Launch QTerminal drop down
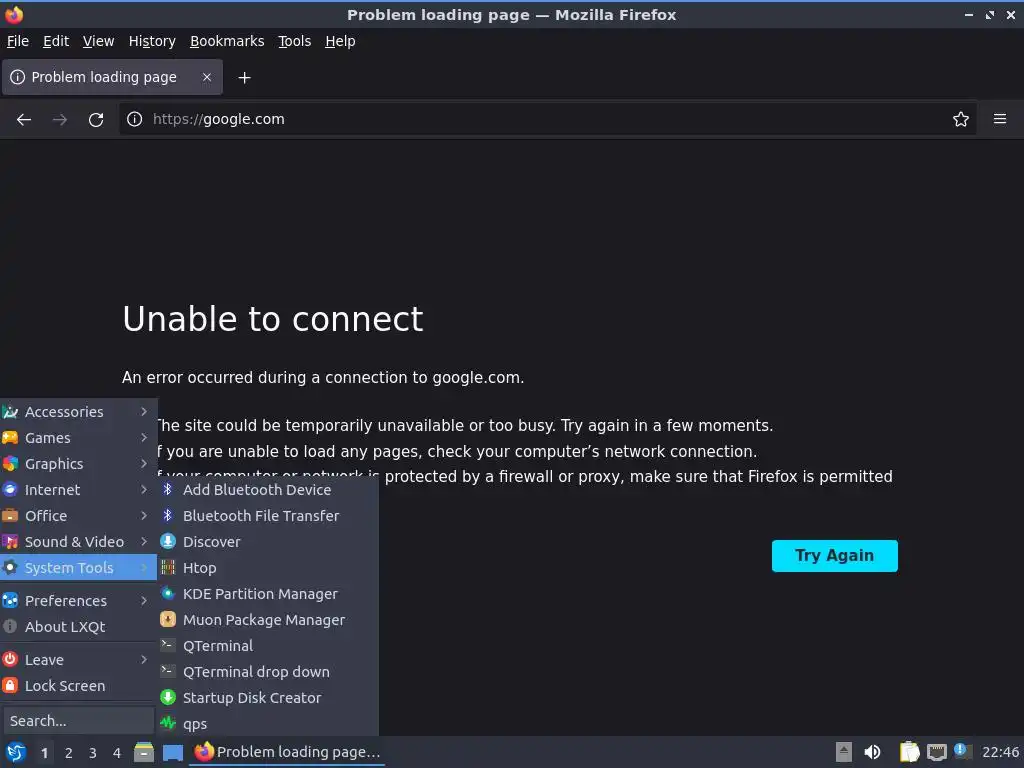Image resolution: width=1024 pixels, height=768 pixels. [x=268, y=672]
